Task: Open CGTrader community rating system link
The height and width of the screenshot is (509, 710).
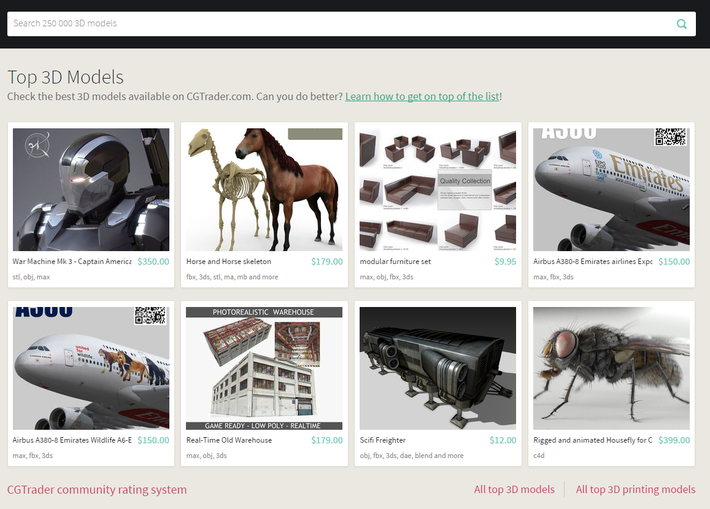Action: (x=97, y=490)
